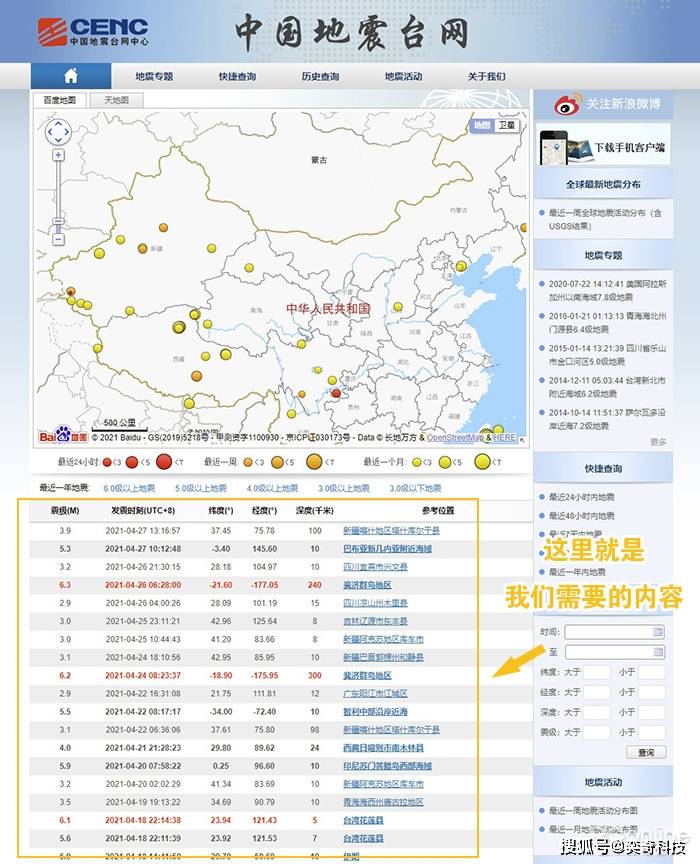700x864 pixels.
Task: Go to the home page icon
Action: (x=71, y=76)
